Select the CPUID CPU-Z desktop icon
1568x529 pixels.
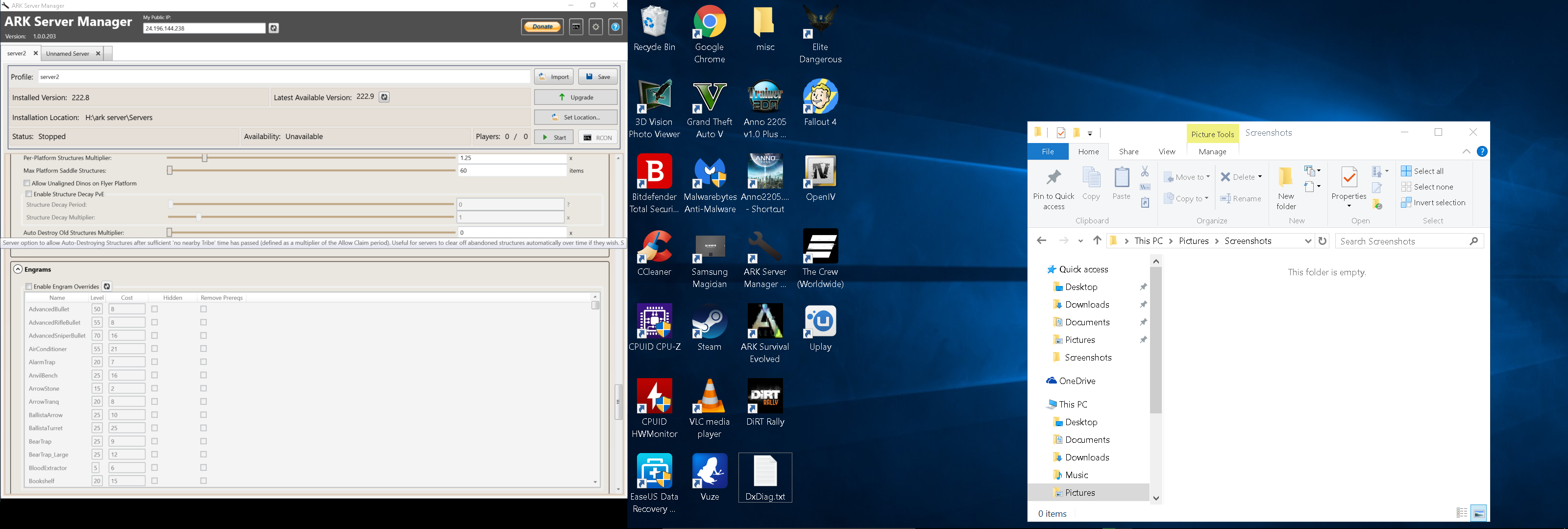pyautogui.click(x=654, y=328)
